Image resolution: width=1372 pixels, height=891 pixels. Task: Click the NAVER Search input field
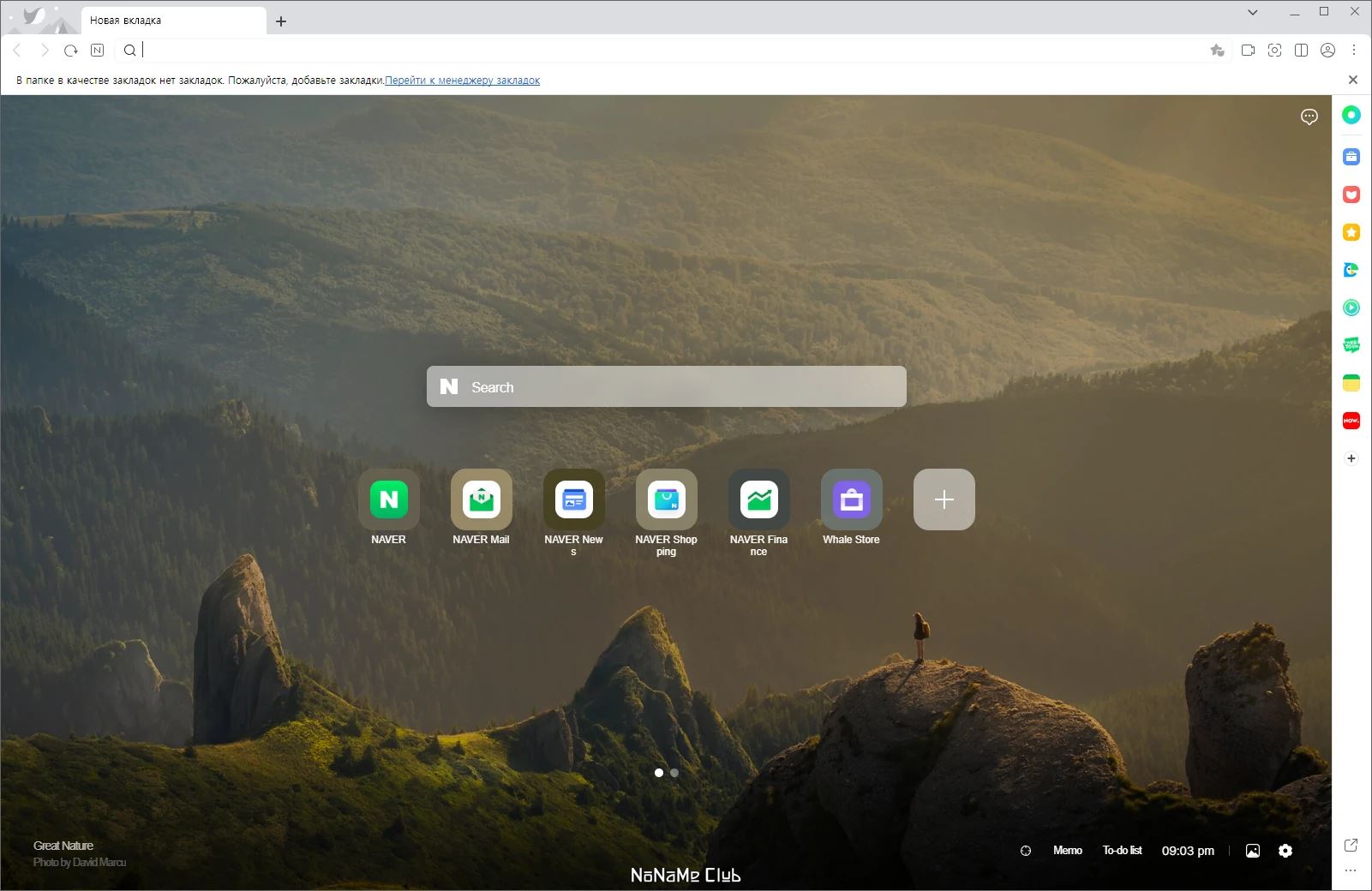667,386
